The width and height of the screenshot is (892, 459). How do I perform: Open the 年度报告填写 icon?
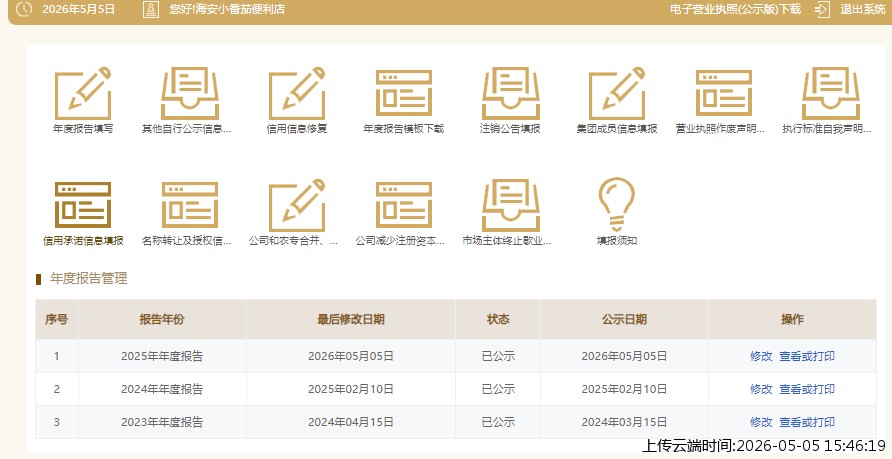pos(83,93)
